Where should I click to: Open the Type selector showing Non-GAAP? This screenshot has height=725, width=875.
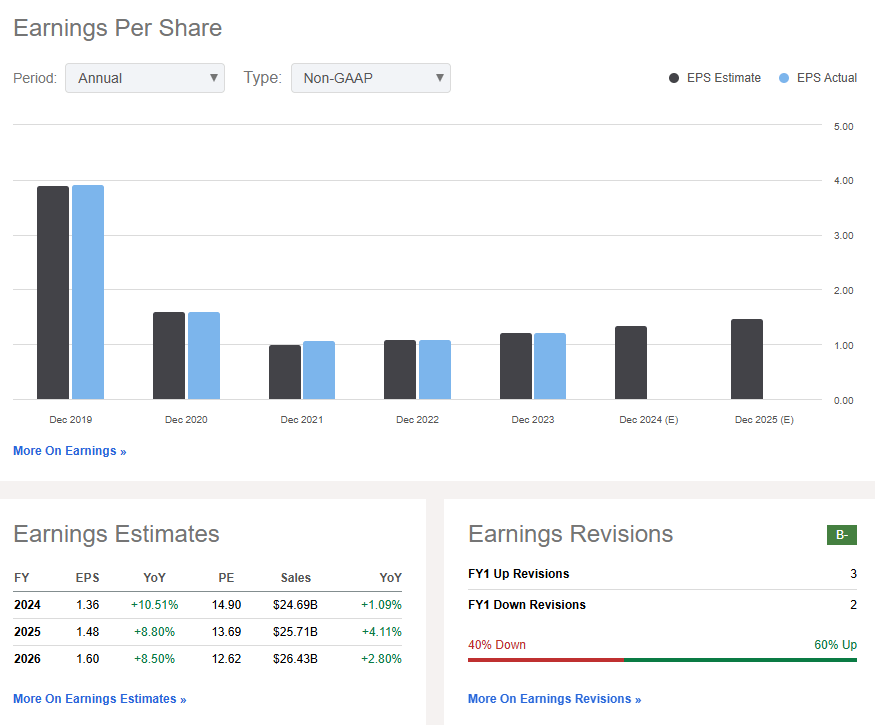click(x=370, y=77)
